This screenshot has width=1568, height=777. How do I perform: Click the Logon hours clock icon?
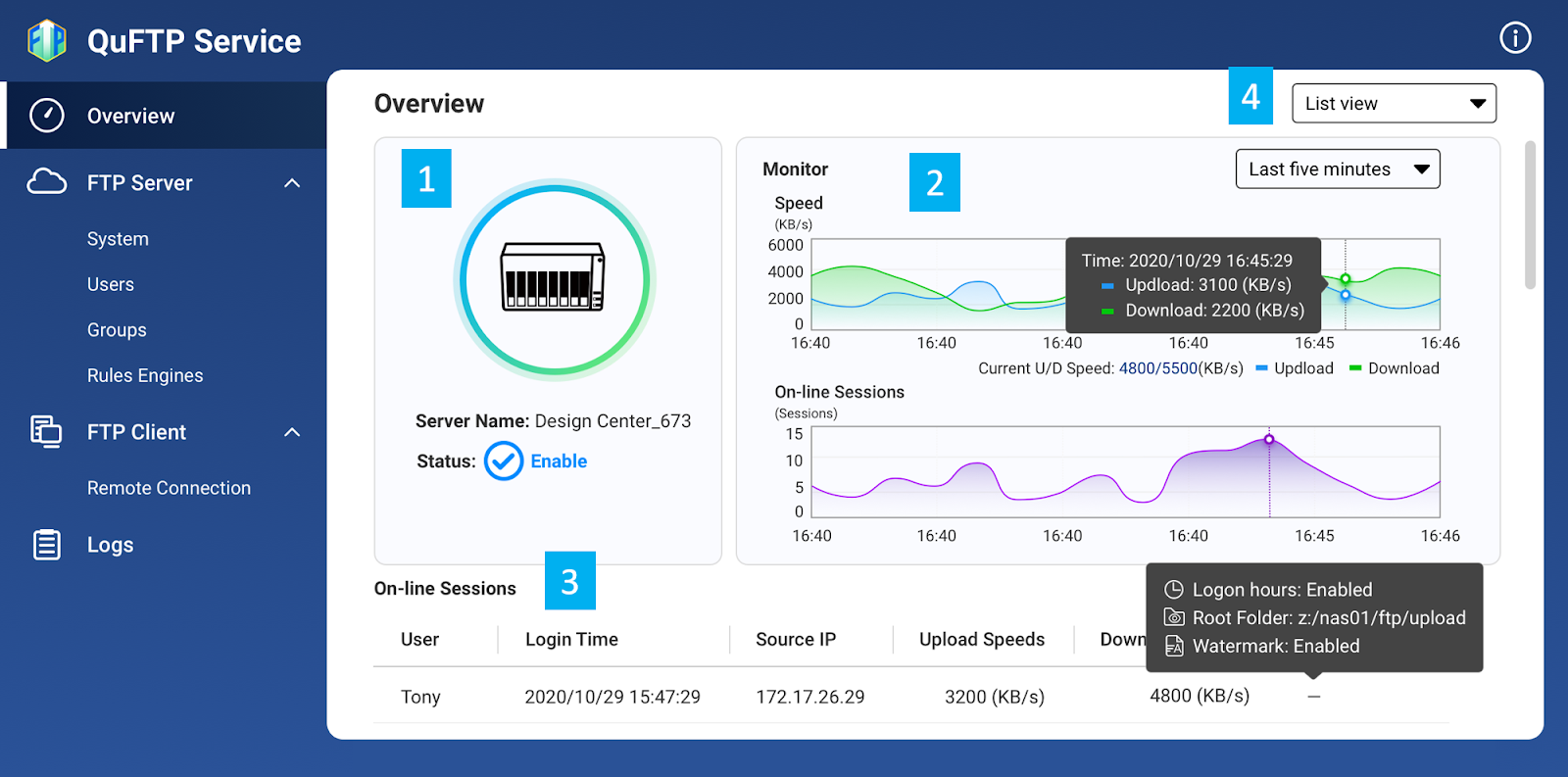(x=1173, y=590)
